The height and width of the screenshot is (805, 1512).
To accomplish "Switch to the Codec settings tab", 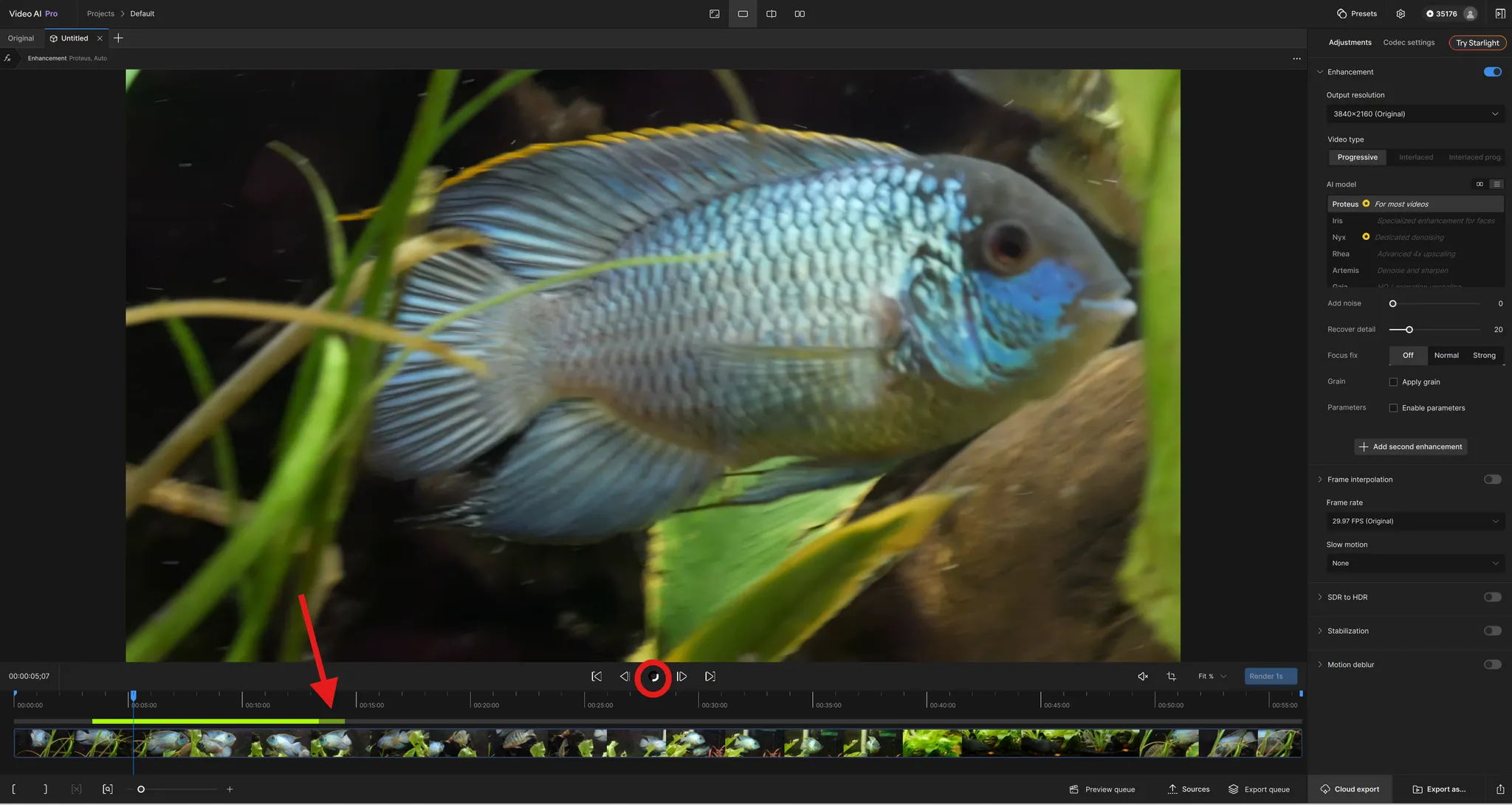I will (1409, 43).
